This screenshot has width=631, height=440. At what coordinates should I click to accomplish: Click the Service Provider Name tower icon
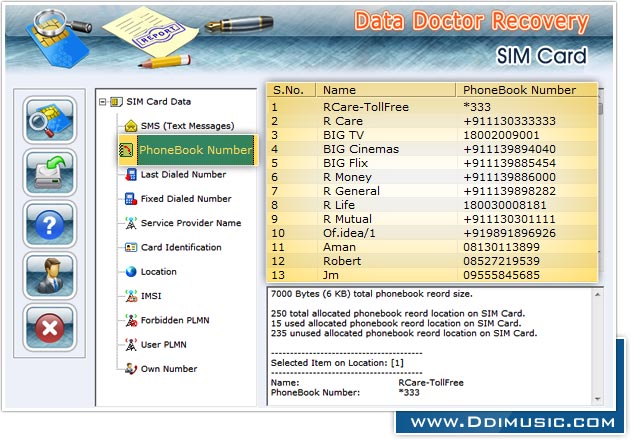click(131, 223)
